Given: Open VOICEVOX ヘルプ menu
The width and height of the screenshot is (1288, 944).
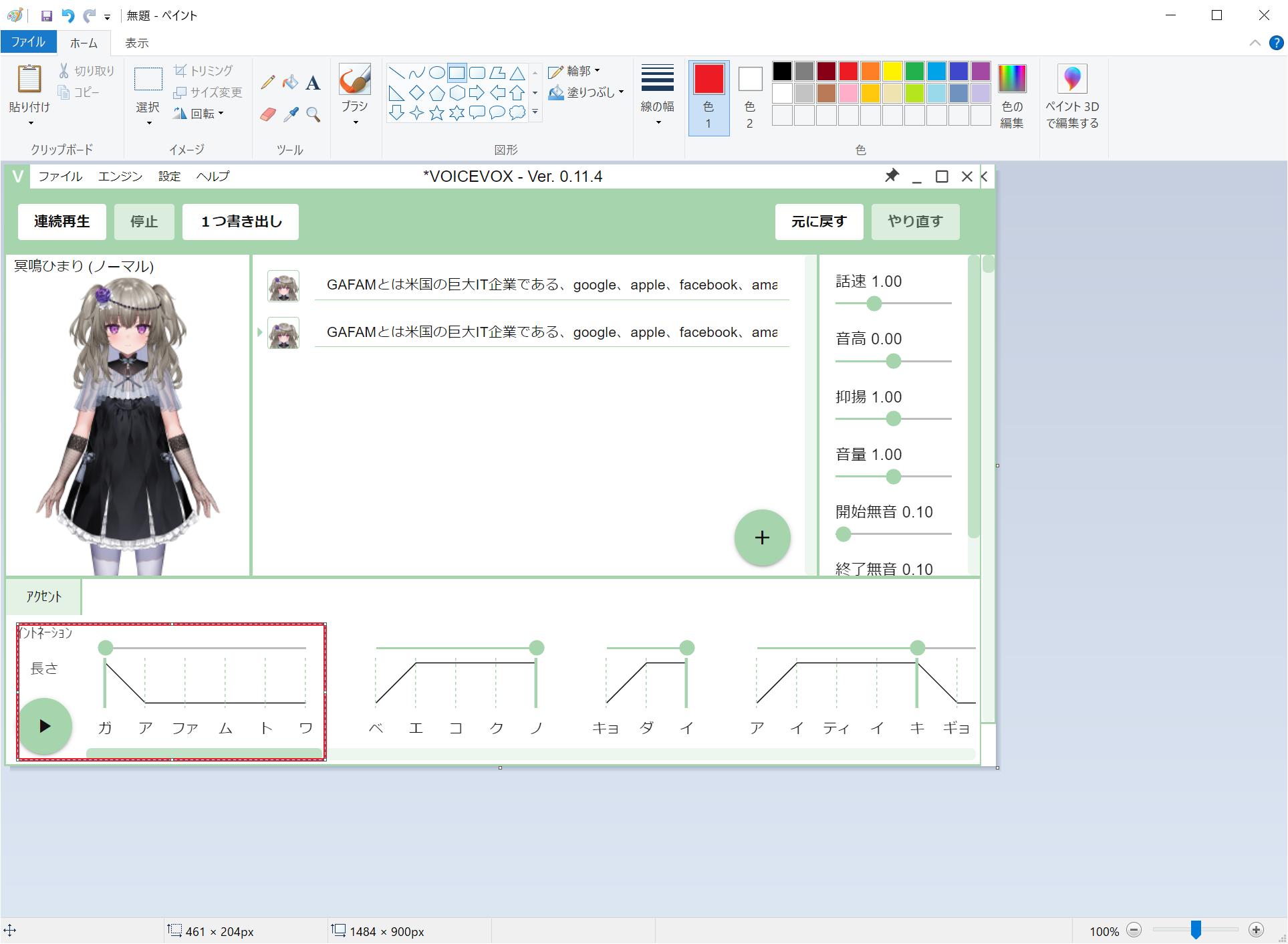Looking at the screenshot, I should tap(213, 176).
